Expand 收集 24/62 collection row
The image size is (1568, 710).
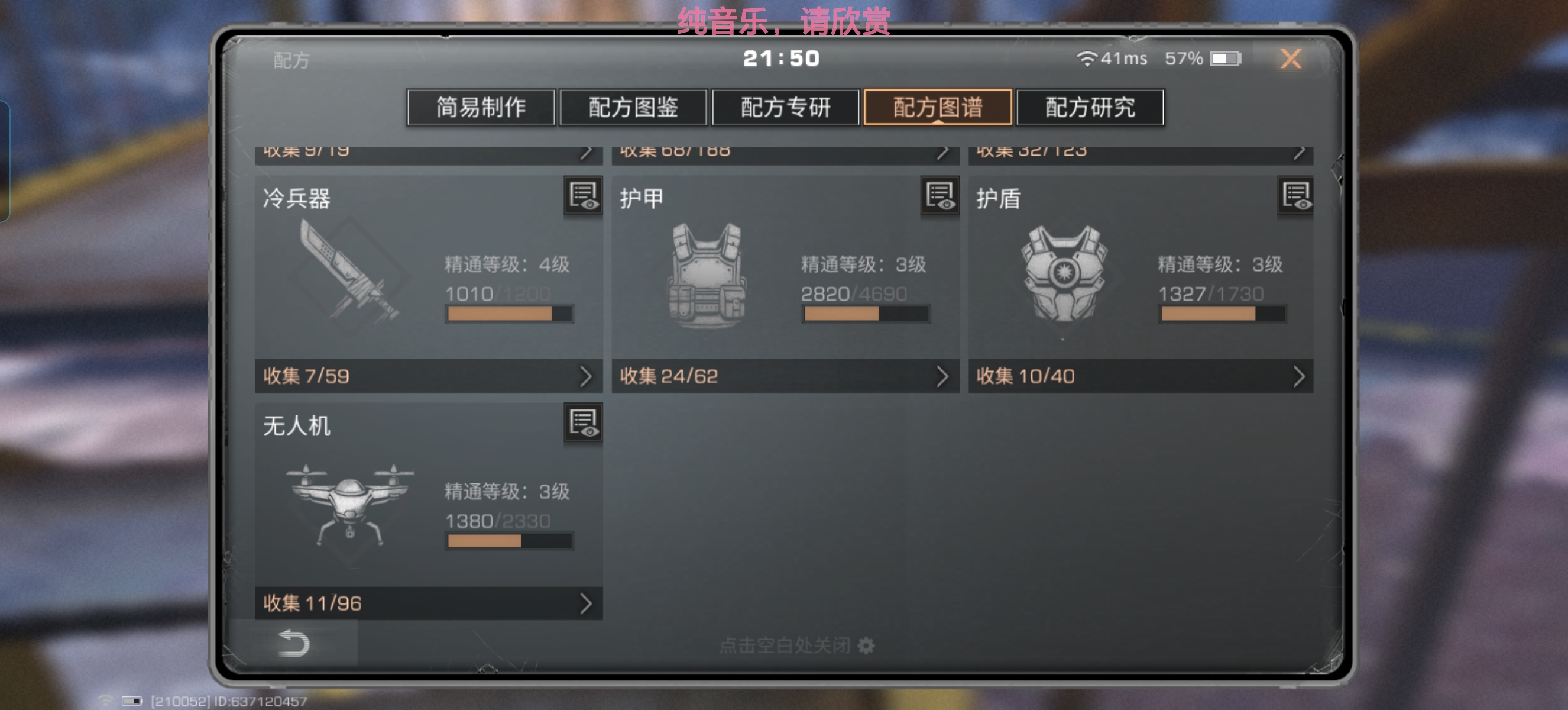[x=785, y=376]
